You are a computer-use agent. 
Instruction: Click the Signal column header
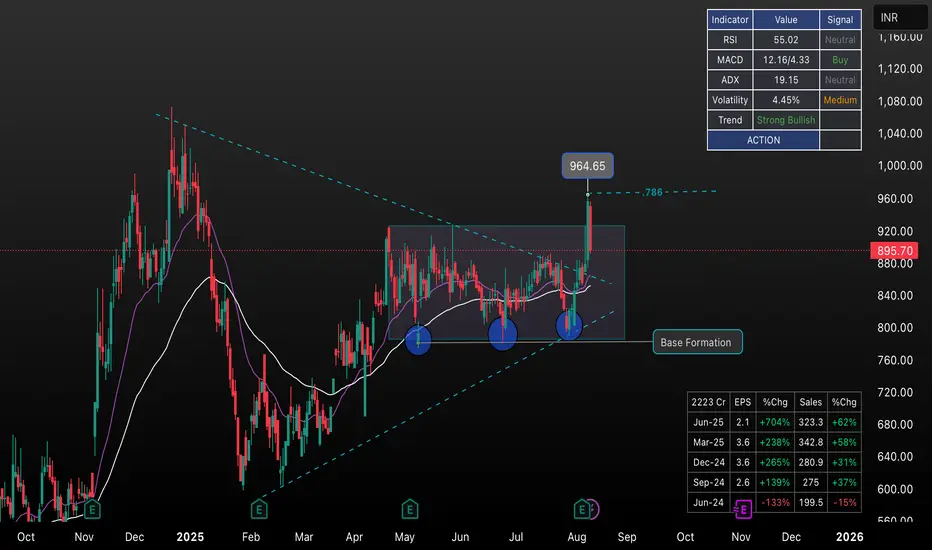[840, 20]
